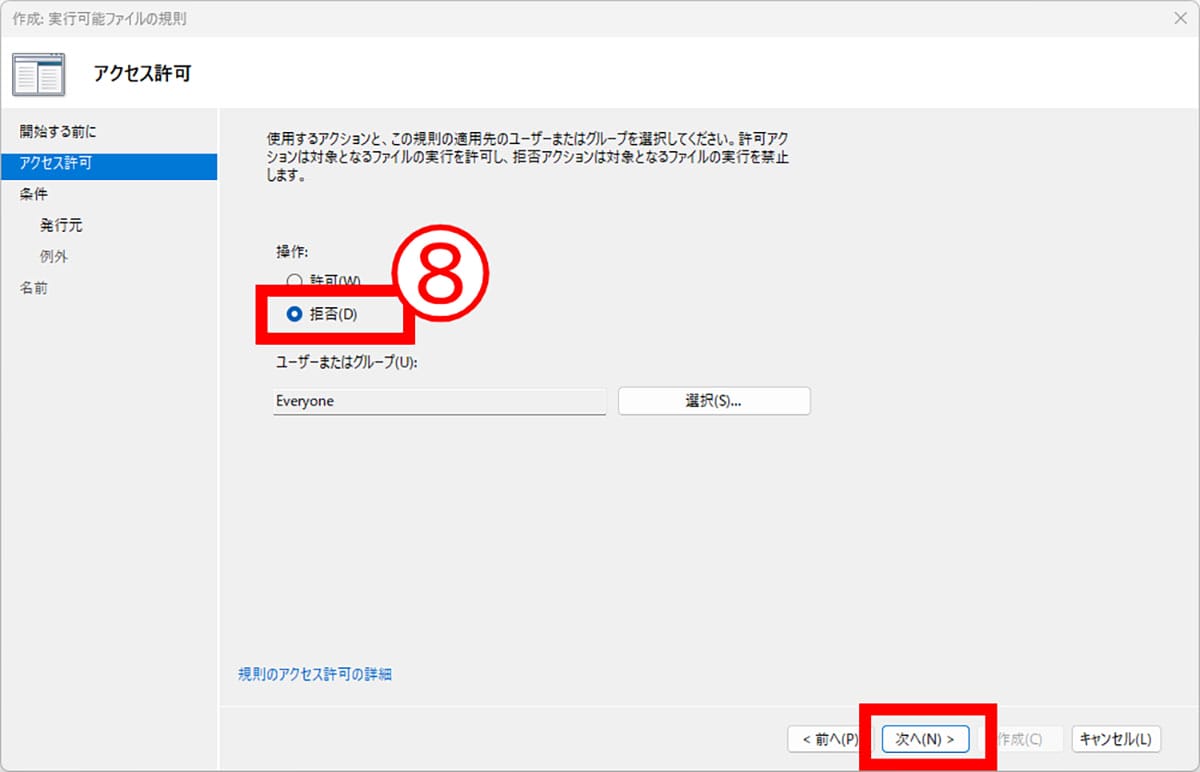The image size is (1200, 772).
Task: Click the Everyone user or group field
Action: pyautogui.click(x=439, y=401)
